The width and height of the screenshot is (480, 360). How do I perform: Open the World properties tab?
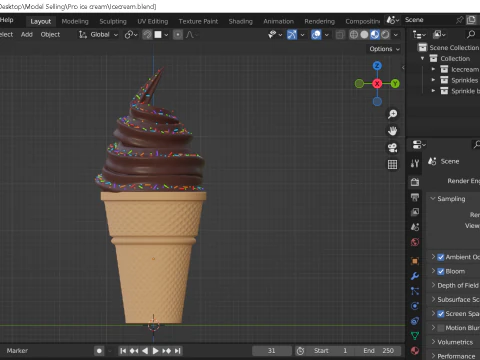tap(415, 242)
